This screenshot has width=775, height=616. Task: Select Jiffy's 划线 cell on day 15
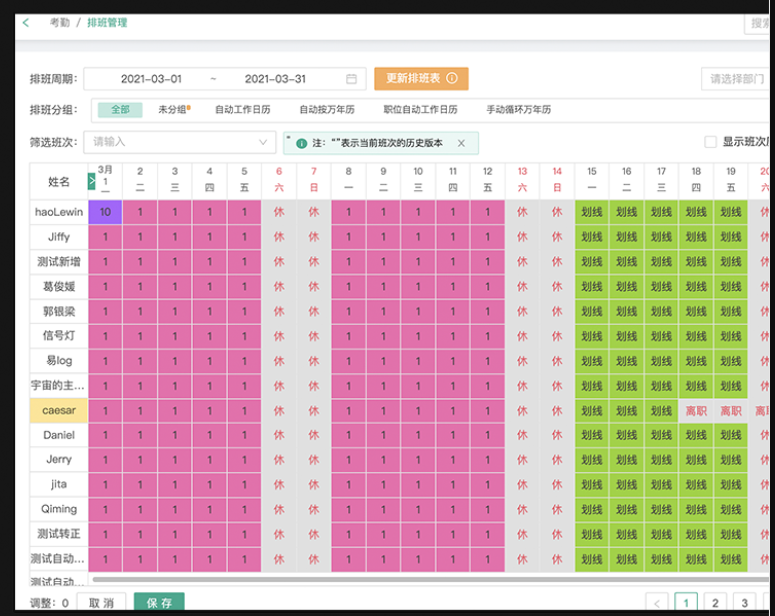(592, 237)
